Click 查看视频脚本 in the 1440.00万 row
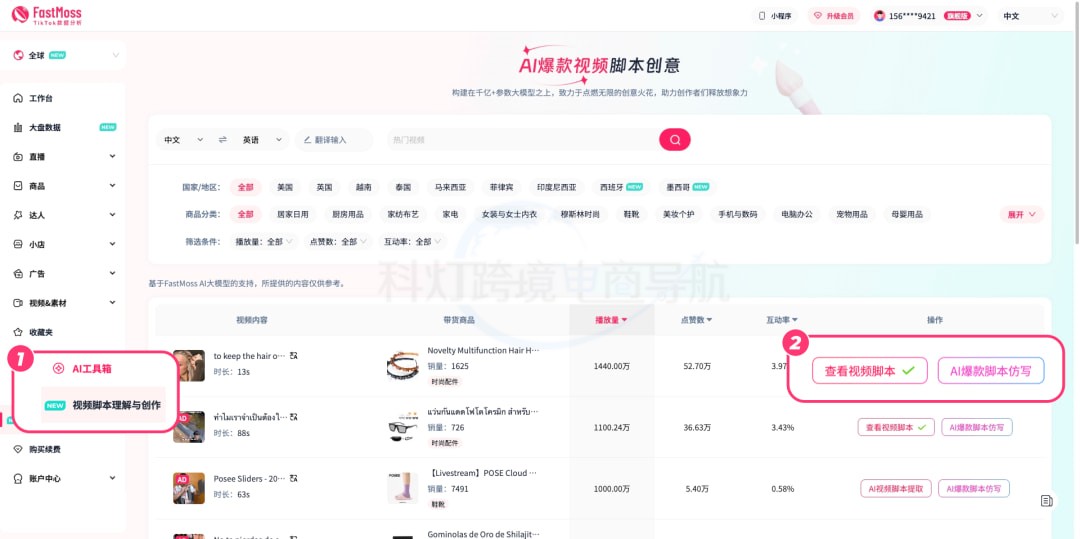This screenshot has height=539, width=1080. [869, 370]
